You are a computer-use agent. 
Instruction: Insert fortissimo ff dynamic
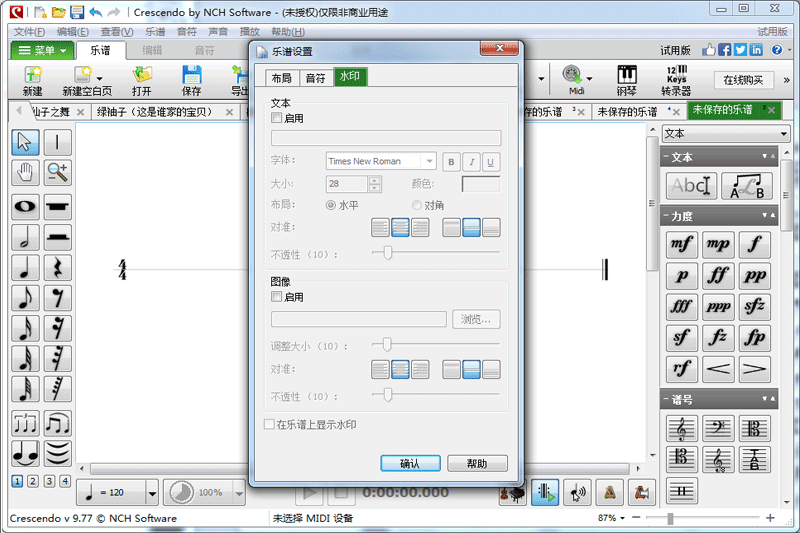(x=718, y=276)
